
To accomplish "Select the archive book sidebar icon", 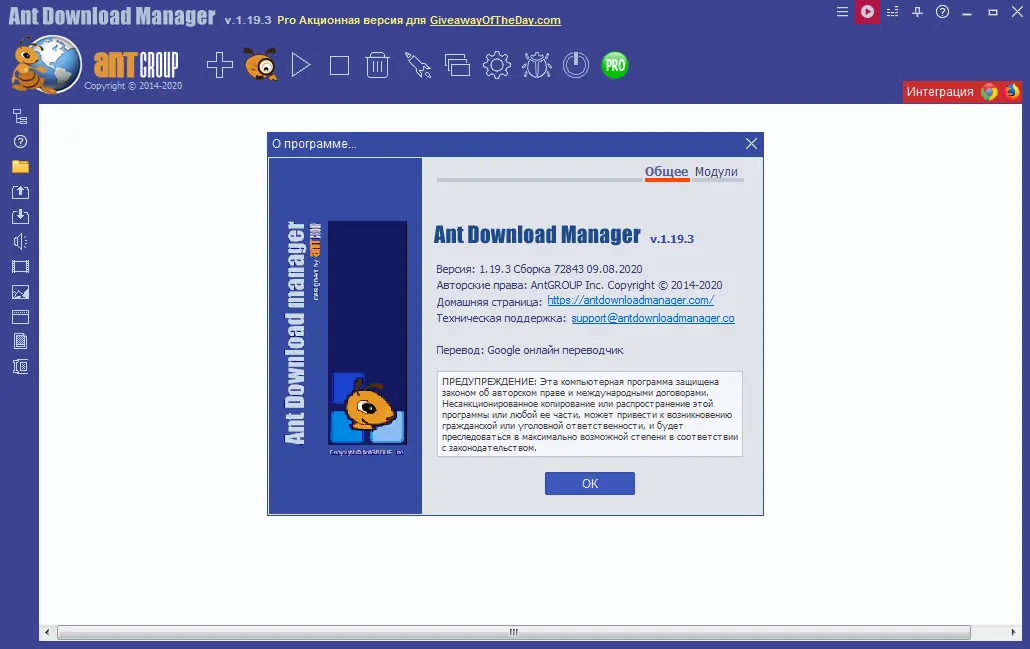I will click(x=20, y=367).
